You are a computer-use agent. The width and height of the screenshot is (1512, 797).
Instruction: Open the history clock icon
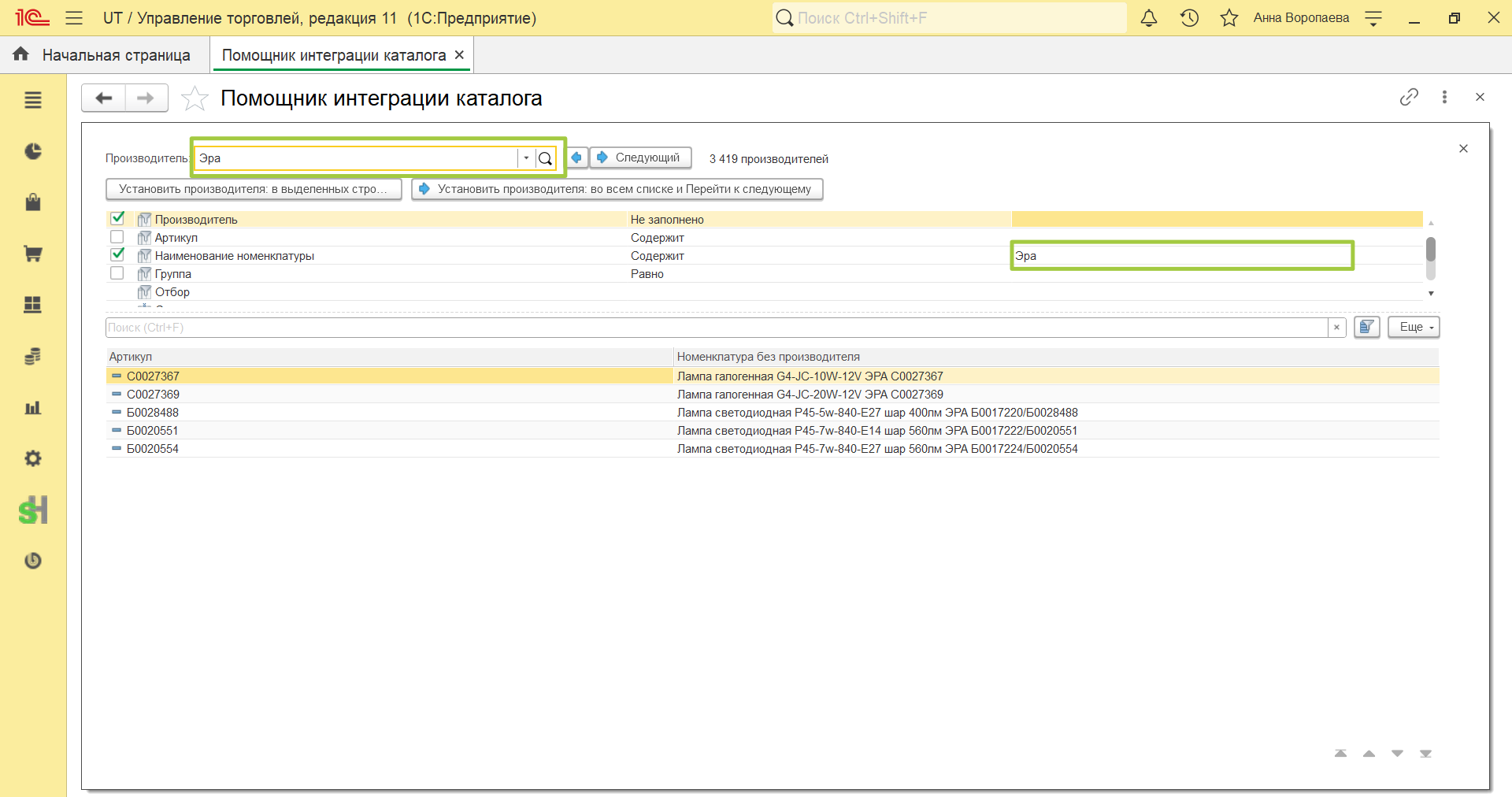pyautogui.click(x=1189, y=17)
